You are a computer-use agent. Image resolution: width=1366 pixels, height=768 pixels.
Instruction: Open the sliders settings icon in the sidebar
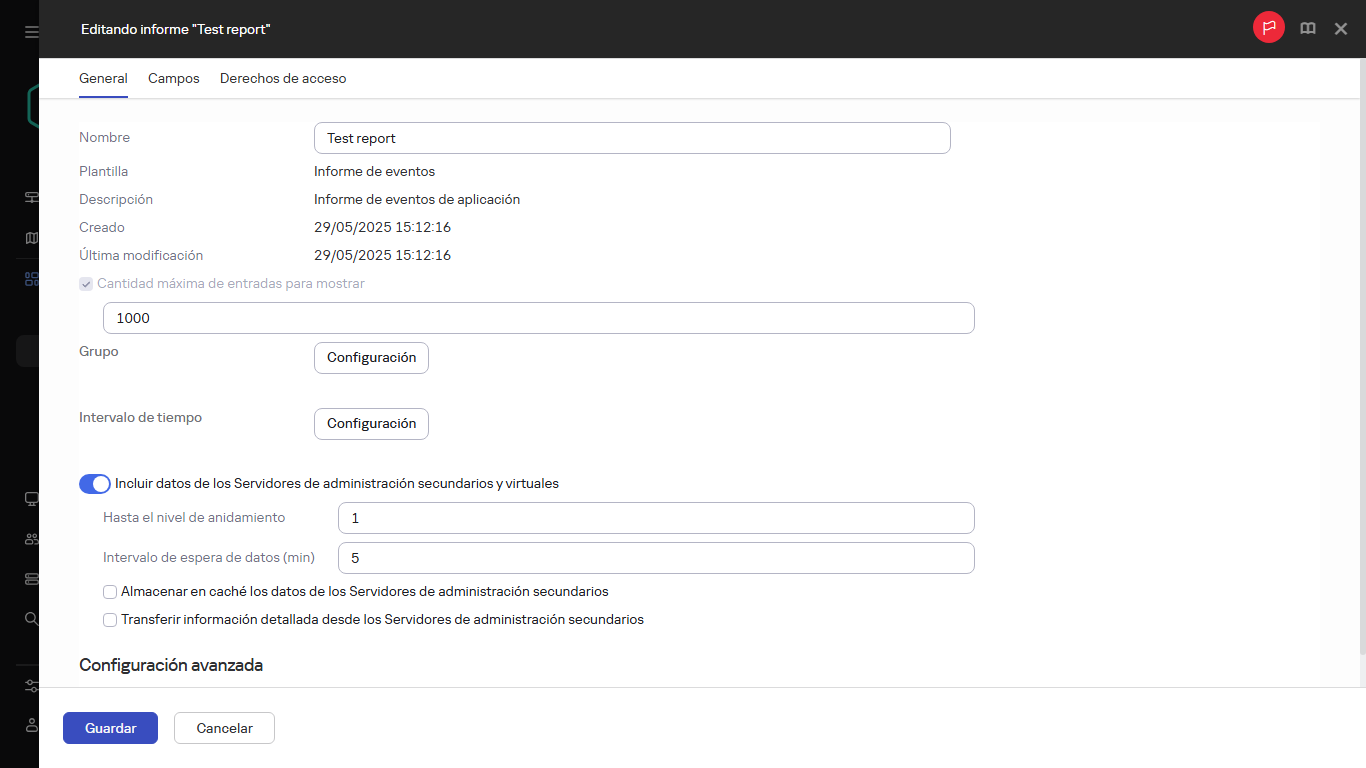pos(31,686)
